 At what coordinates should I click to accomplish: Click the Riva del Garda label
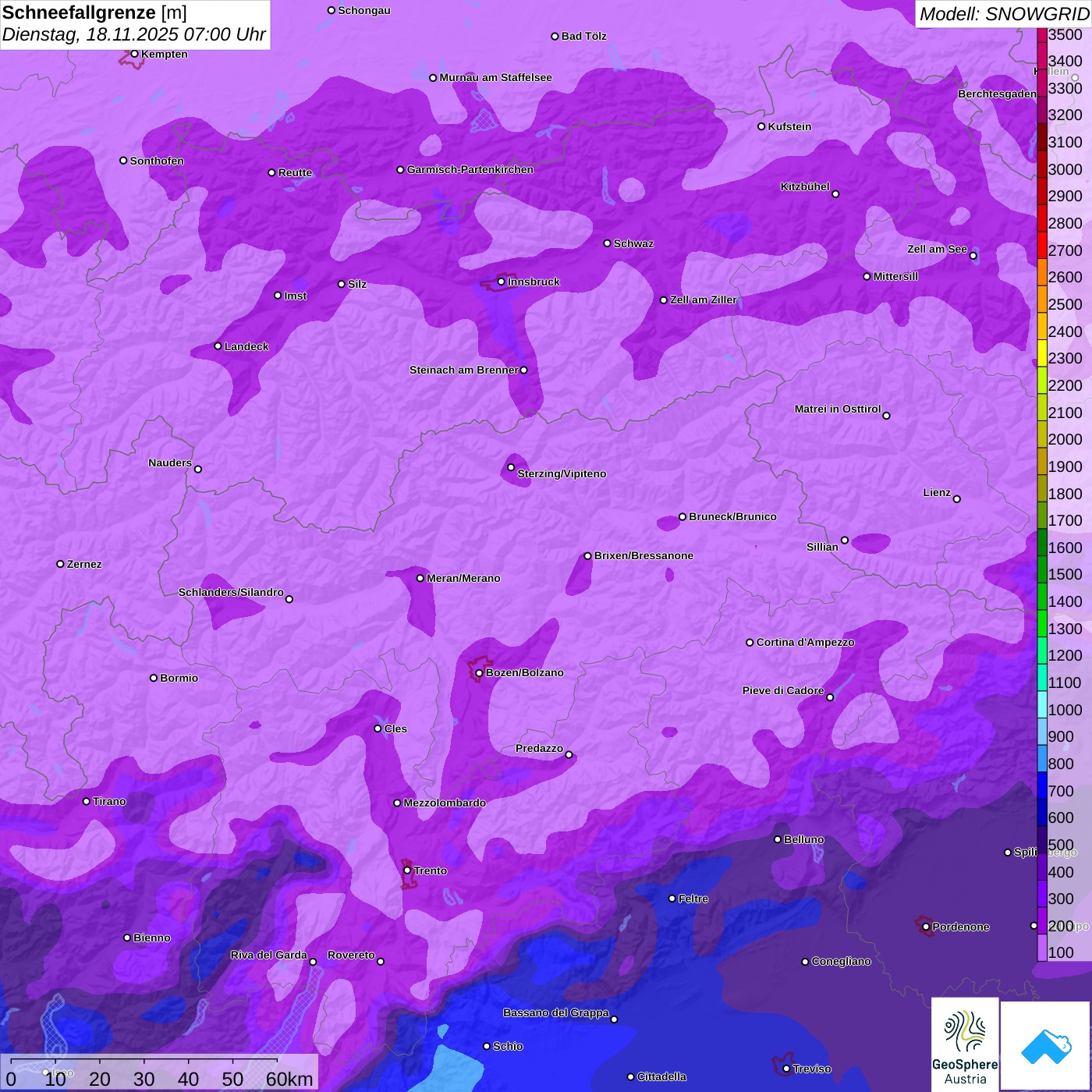269,955
